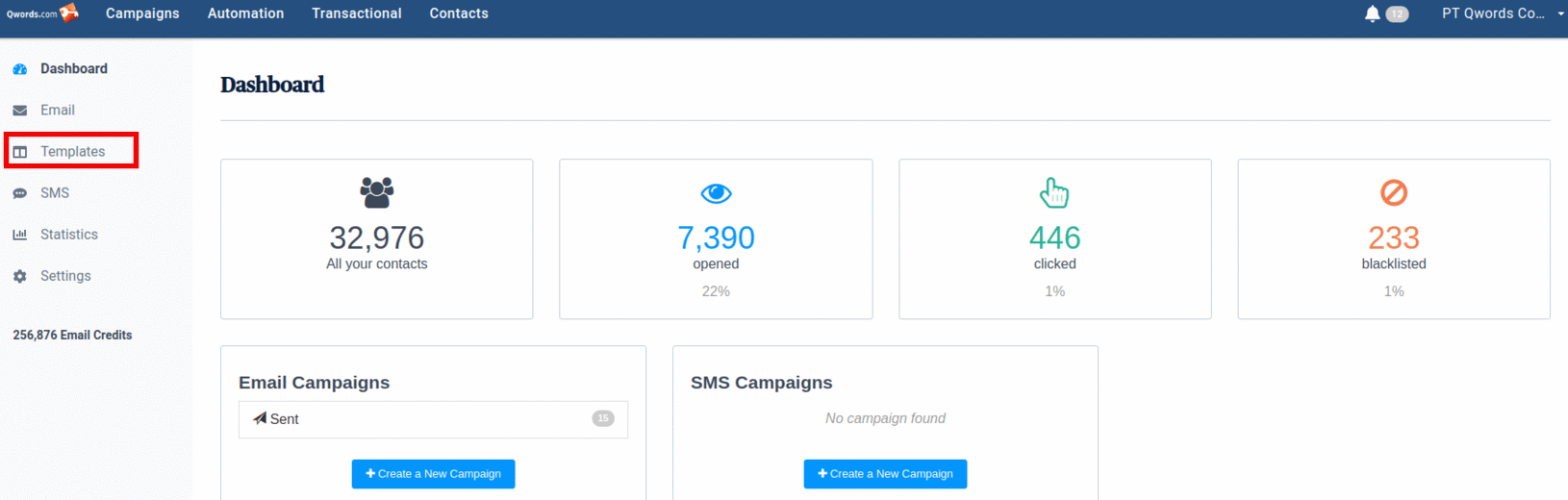Expand the PT Qwords Co... account dropdown
Image resolution: width=1568 pixels, height=500 pixels.
(x=1503, y=13)
